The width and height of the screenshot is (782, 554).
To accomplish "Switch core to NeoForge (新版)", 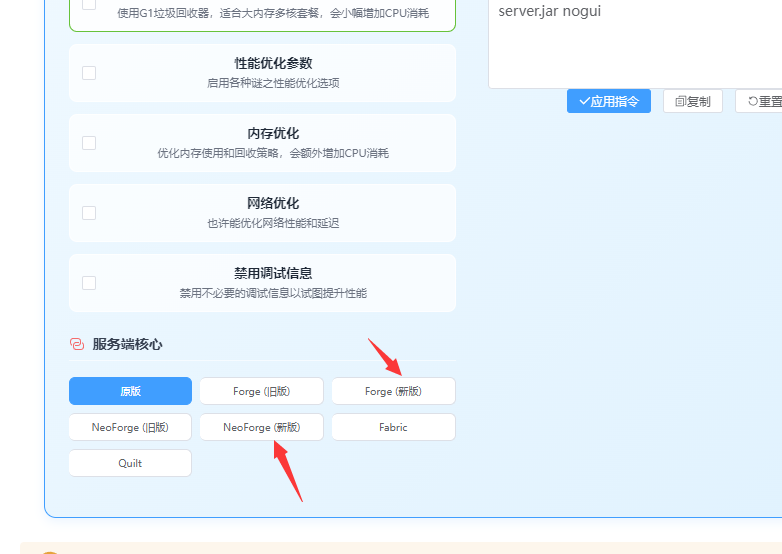I will click(x=261, y=427).
